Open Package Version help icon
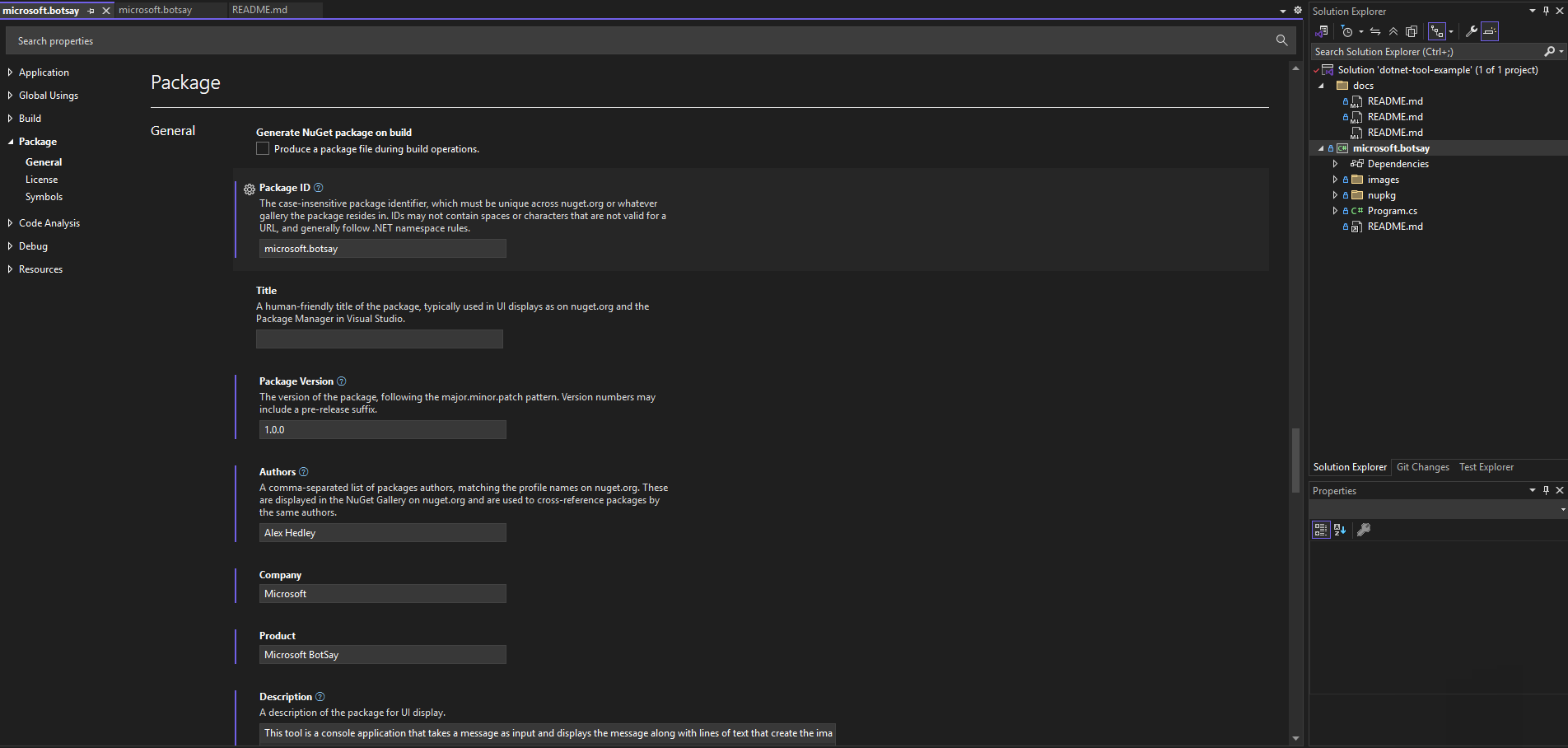The height and width of the screenshot is (748, 1568). click(342, 381)
